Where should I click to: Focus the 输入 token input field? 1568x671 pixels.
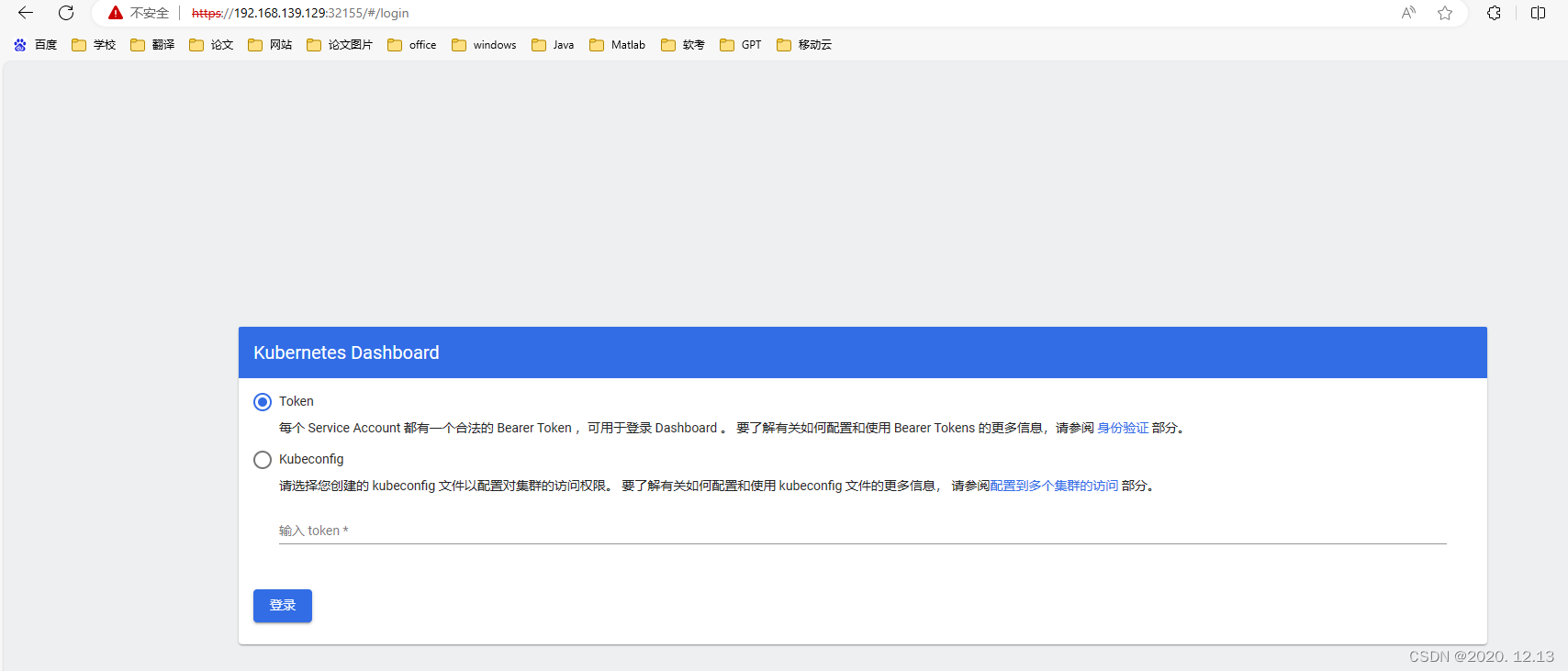click(x=863, y=531)
